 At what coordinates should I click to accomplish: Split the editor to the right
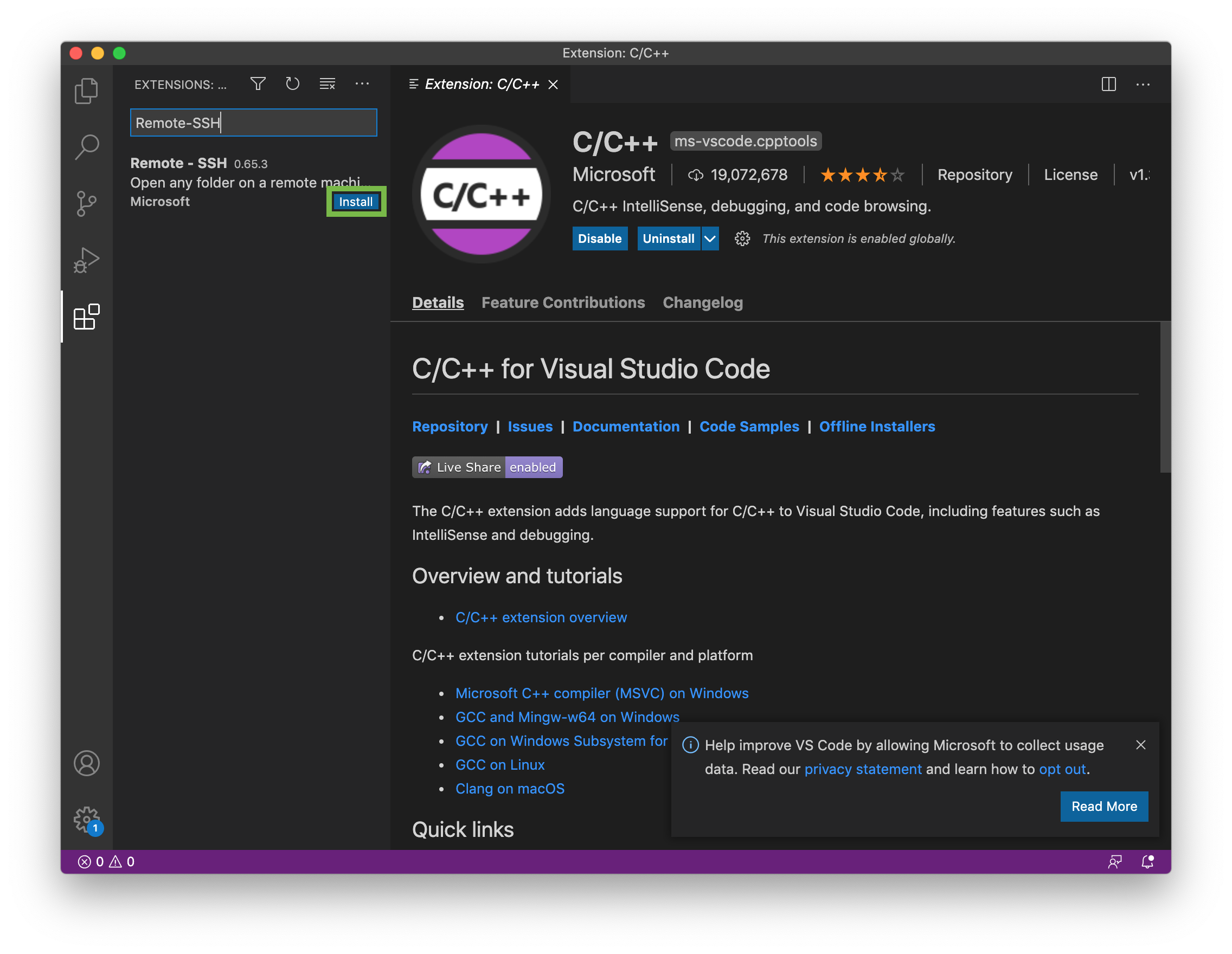(x=1108, y=84)
